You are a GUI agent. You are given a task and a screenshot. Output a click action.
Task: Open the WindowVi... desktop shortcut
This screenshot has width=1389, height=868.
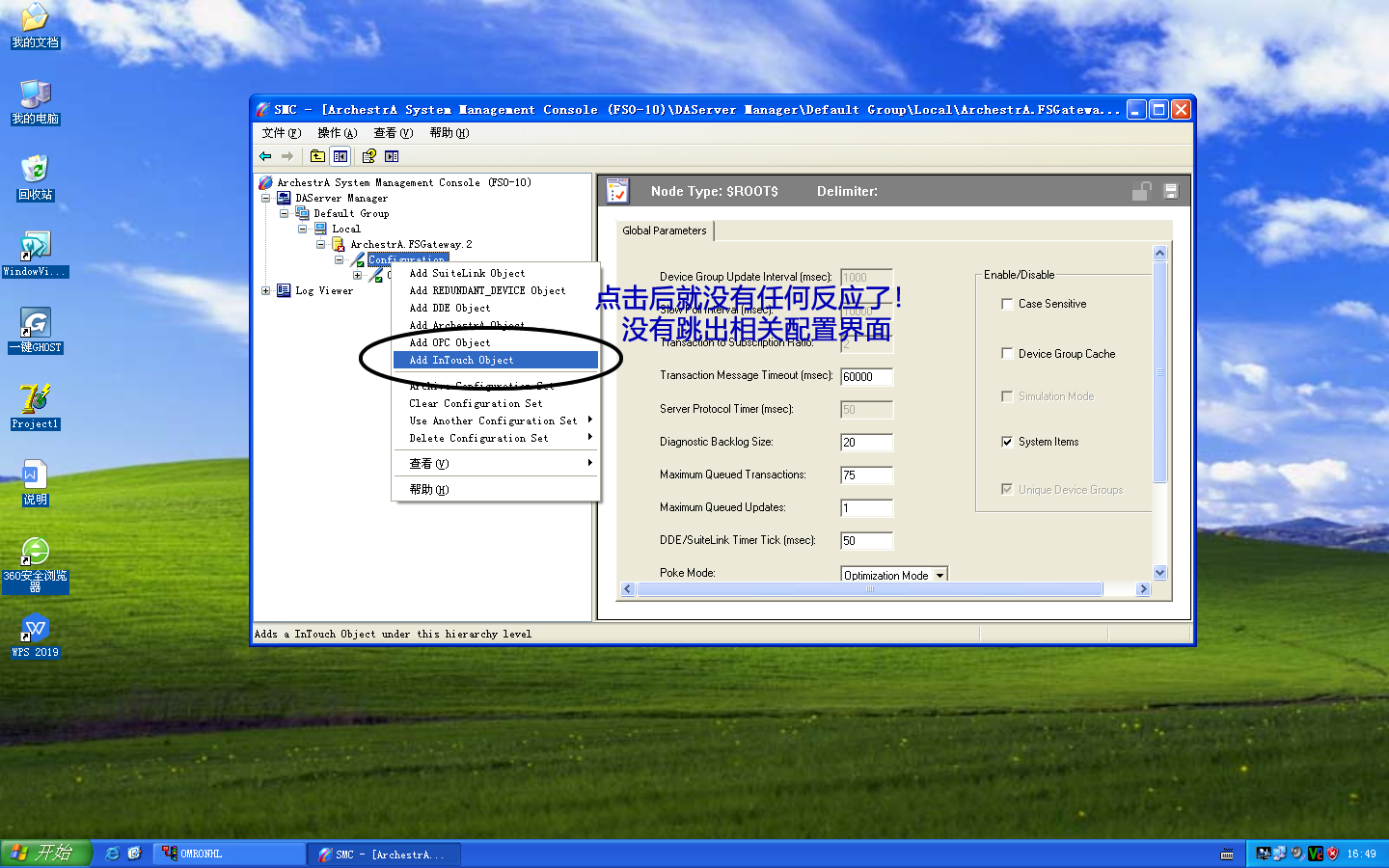pos(35,255)
